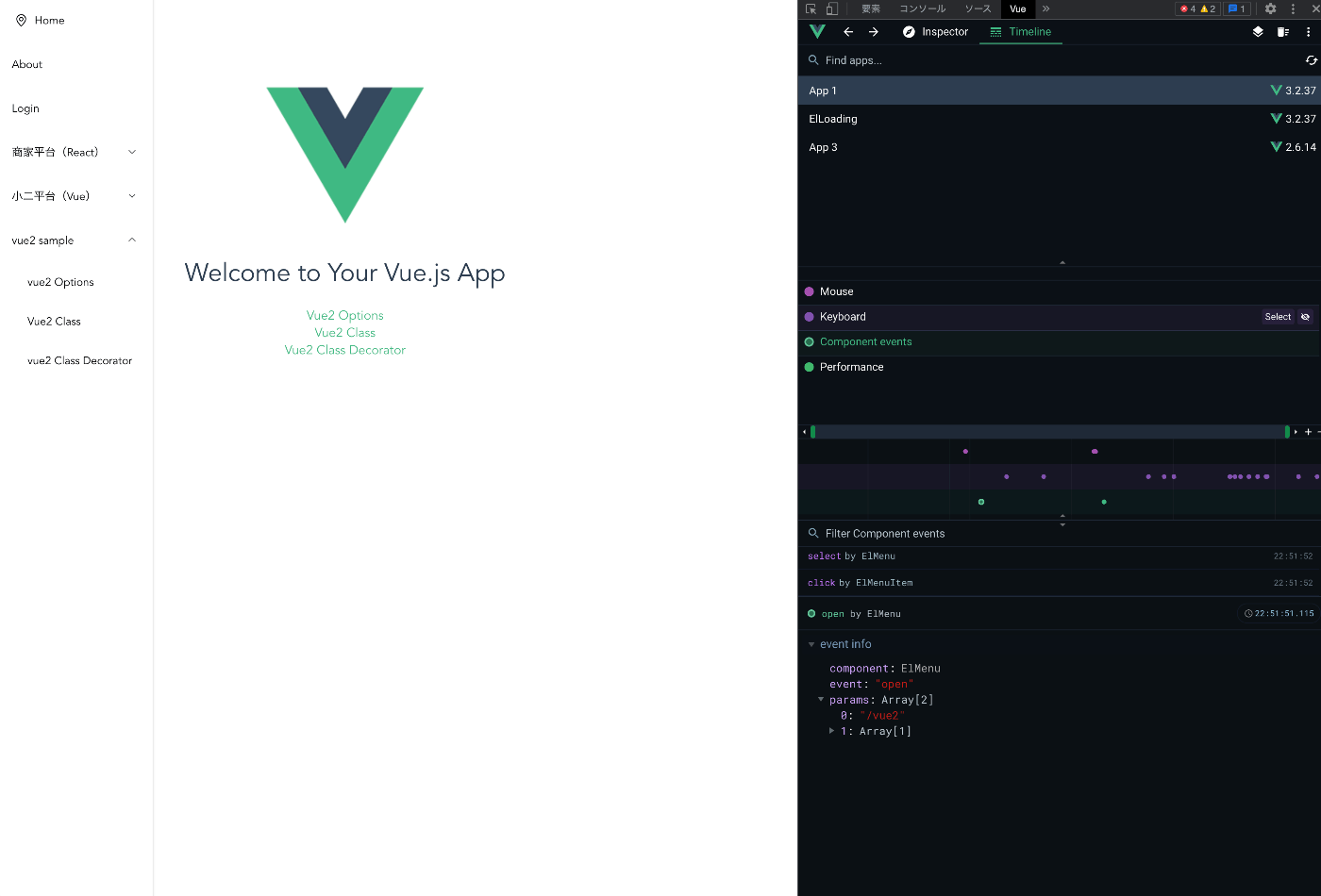The image size is (1321, 896).
Task: Select 'click by ElMenuItem' event row
Action: [1060, 583]
